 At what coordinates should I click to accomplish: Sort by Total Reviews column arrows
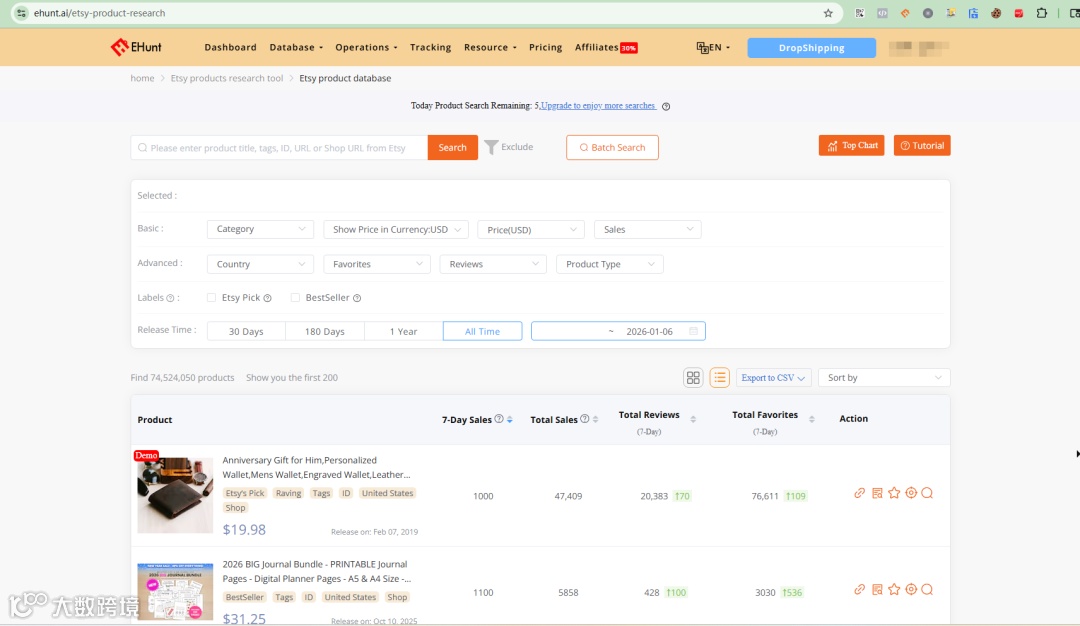tap(693, 419)
